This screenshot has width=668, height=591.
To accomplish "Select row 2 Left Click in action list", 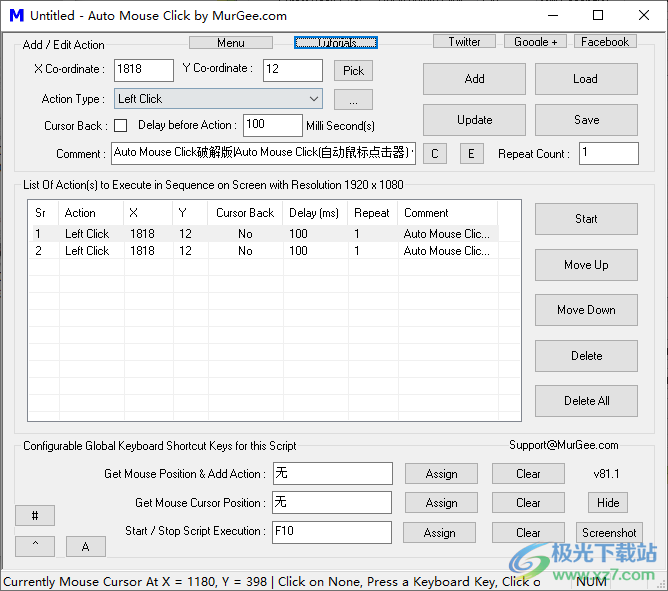I will pos(265,251).
